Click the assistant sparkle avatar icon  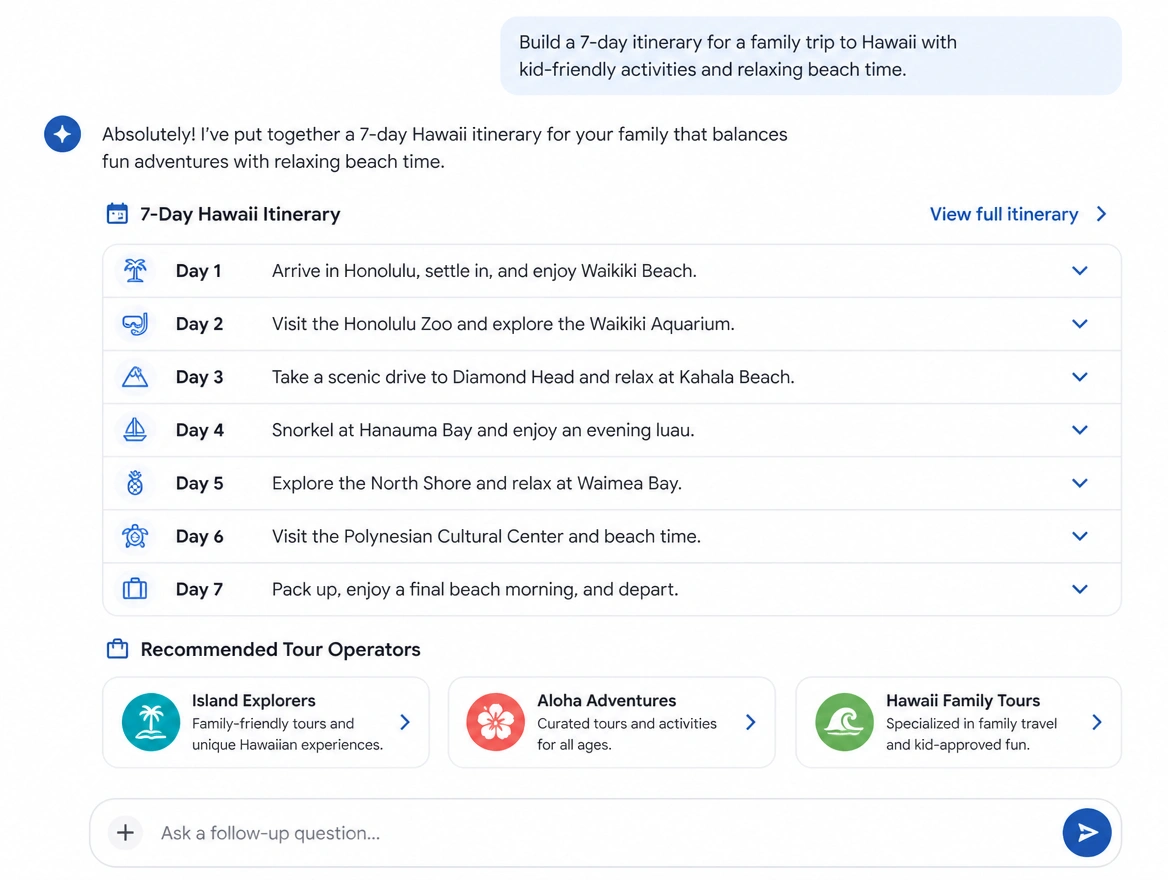coord(63,134)
